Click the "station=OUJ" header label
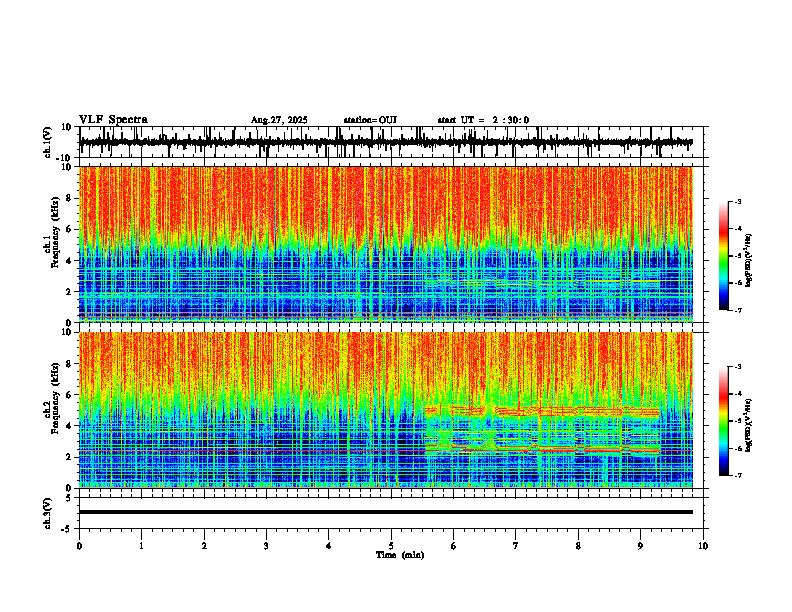Image resolution: width=792 pixels, height=612 pixels. (370, 120)
